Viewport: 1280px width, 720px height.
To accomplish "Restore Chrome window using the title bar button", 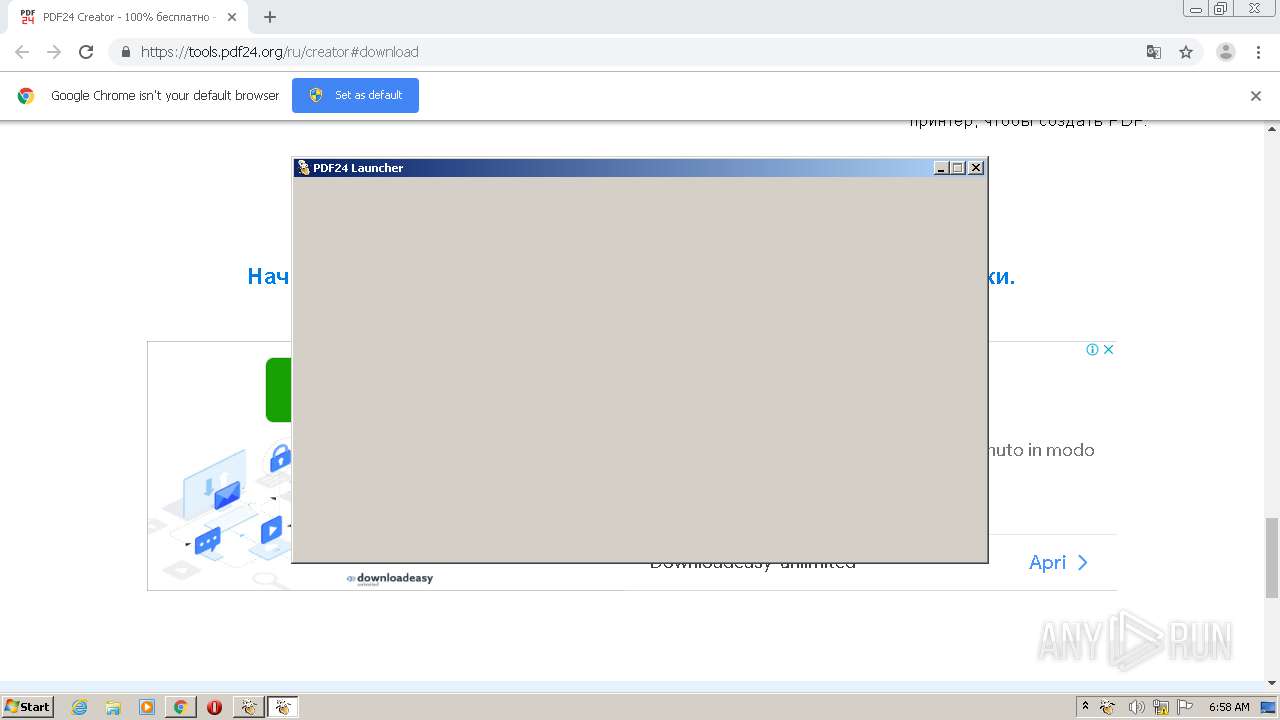I will [1221, 8].
